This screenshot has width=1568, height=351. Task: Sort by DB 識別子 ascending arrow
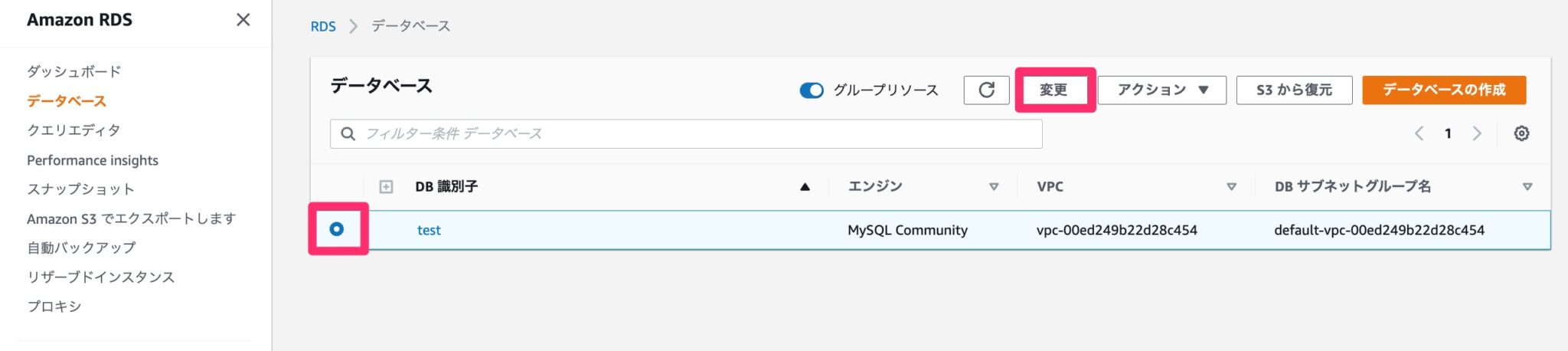point(805,187)
